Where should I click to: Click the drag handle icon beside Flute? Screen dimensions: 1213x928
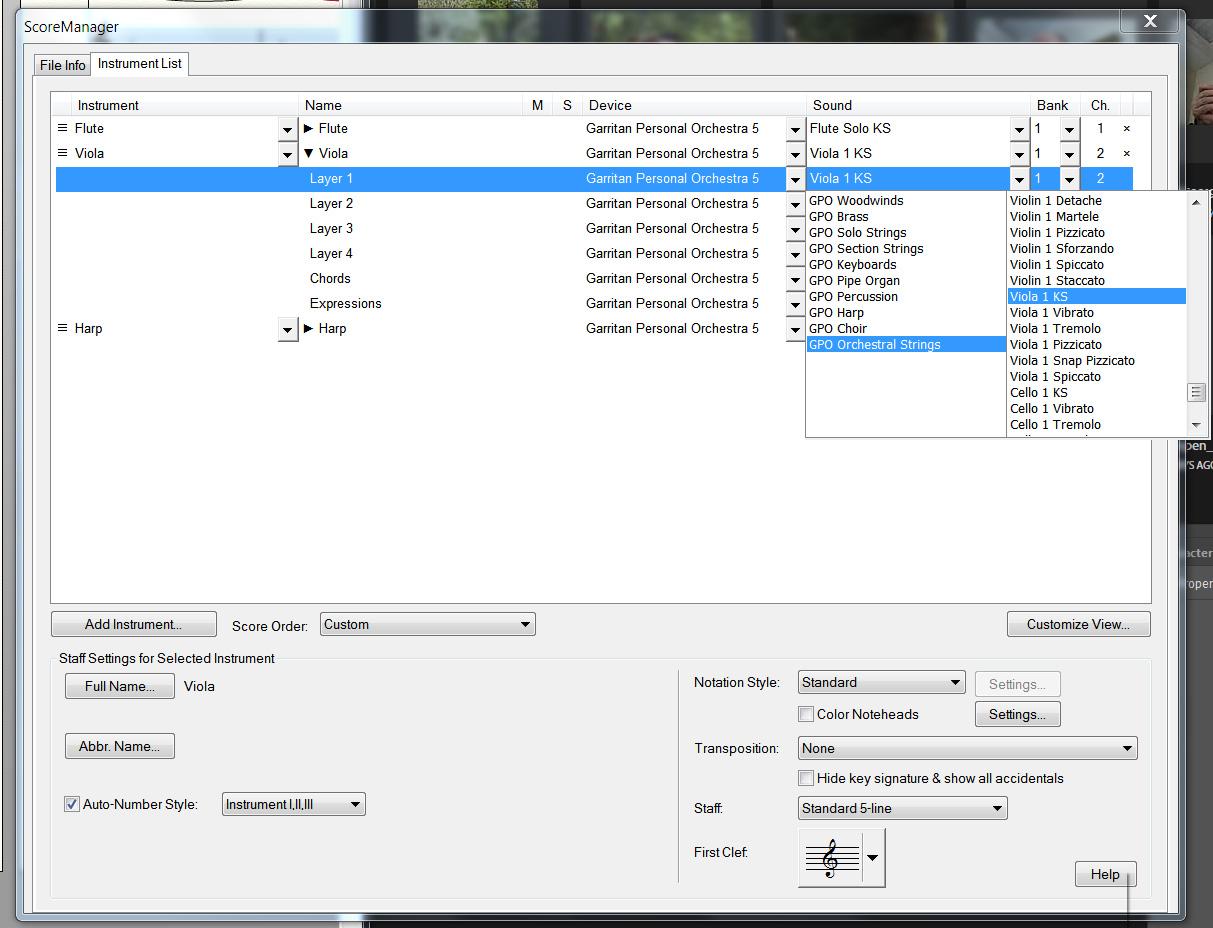[x=62, y=129]
